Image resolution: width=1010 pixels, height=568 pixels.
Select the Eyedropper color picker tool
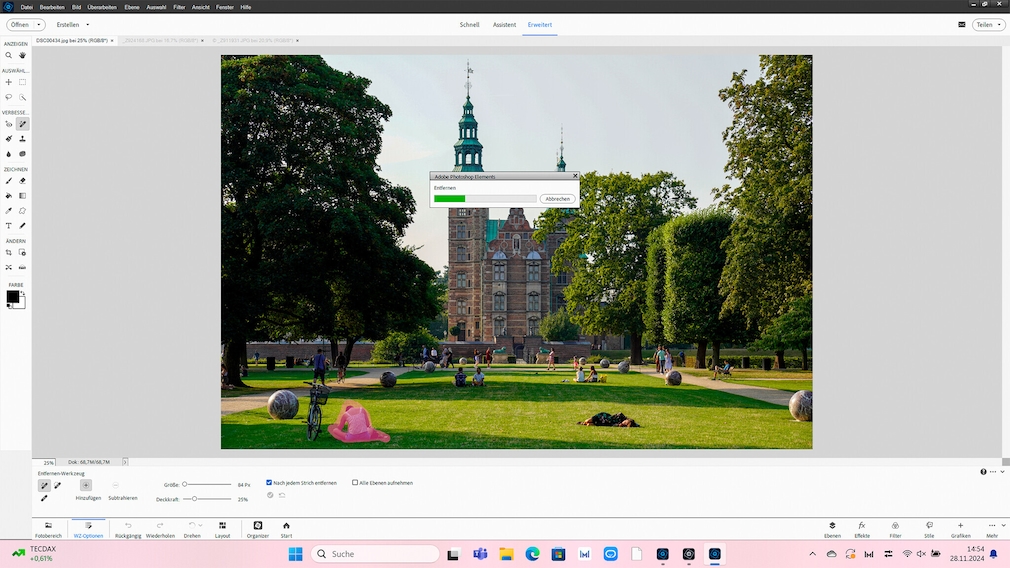8,211
